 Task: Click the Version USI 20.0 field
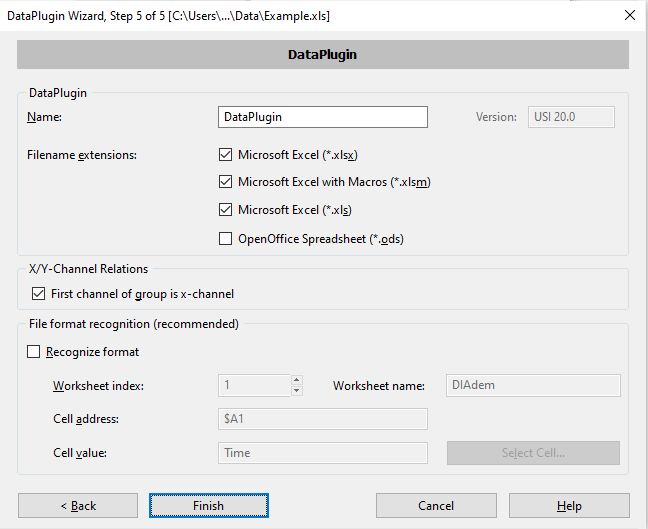click(571, 117)
